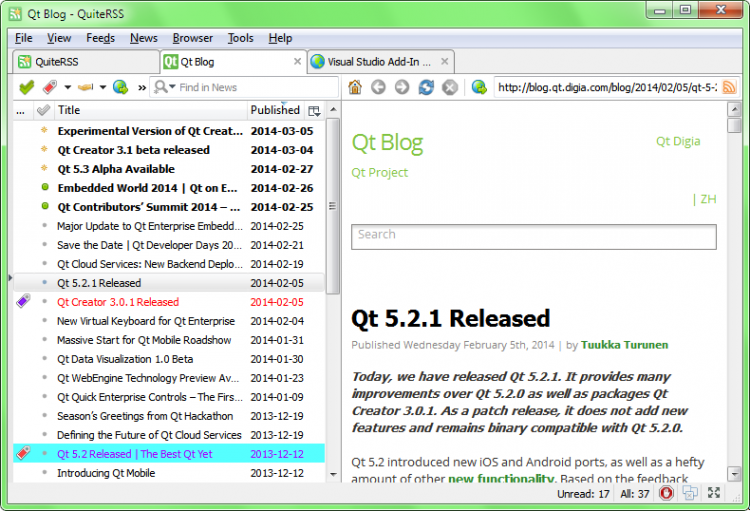
Task: Stop loading the page
Action: click(x=450, y=87)
